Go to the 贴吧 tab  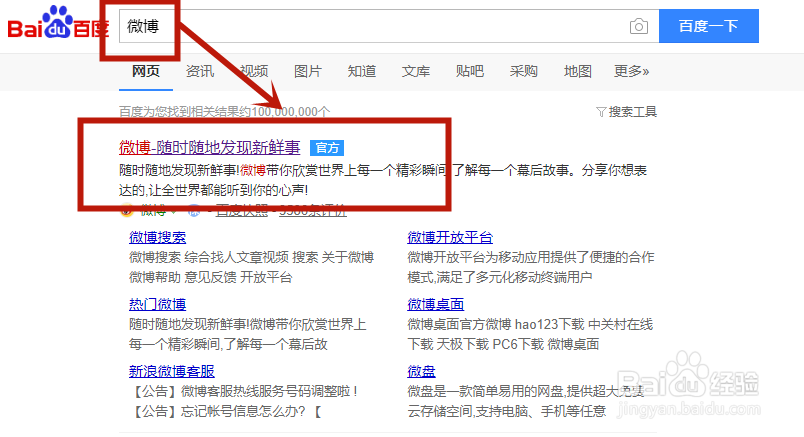click(470, 71)
